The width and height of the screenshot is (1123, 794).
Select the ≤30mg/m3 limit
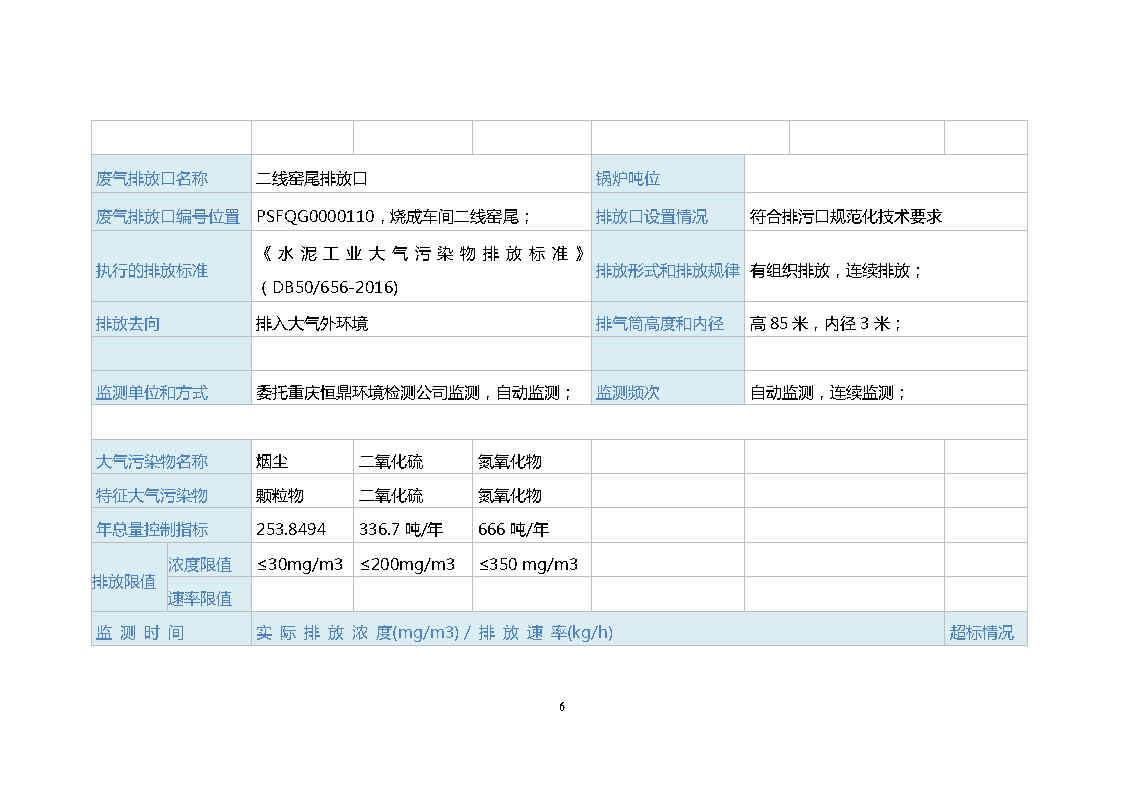[300, 564]
